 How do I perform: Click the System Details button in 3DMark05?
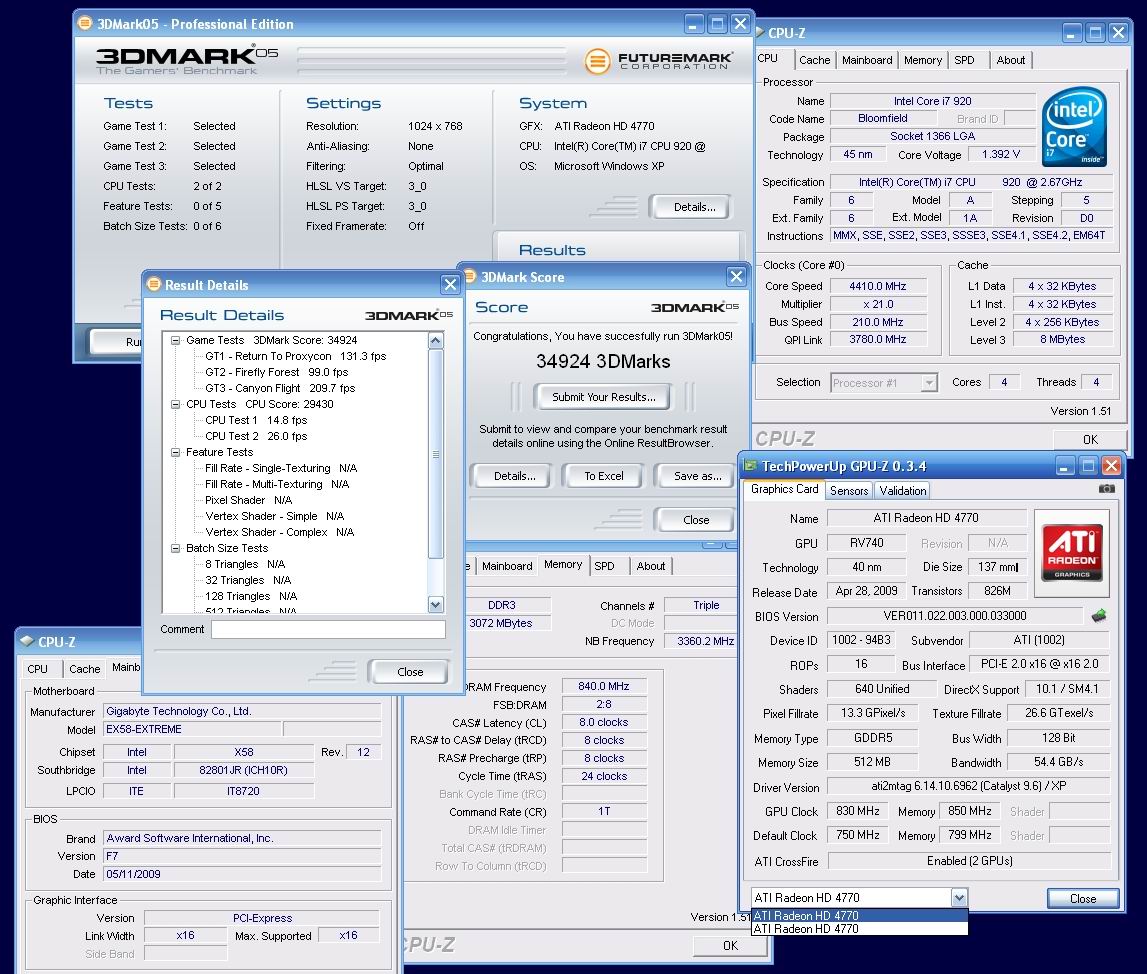(694, 207)
